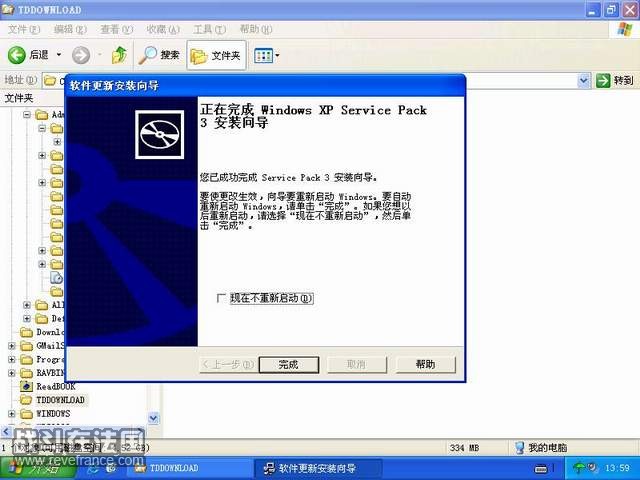Check the 现在不重新启动 checkbox
This screenshot has height=480, width=640.
click(222, 298)
